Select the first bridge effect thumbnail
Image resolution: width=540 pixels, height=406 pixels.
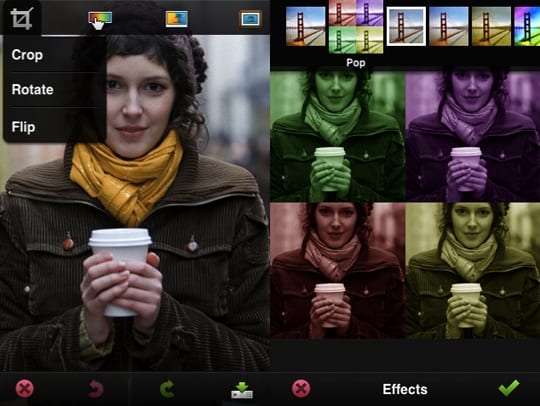[x=306, y=27]
